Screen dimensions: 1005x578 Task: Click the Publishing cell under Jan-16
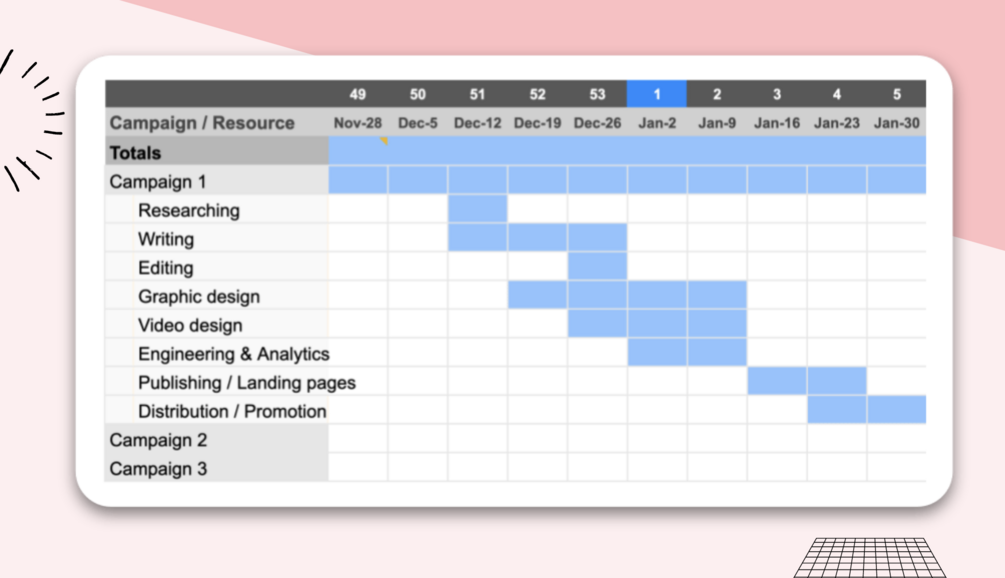point(777,382)
